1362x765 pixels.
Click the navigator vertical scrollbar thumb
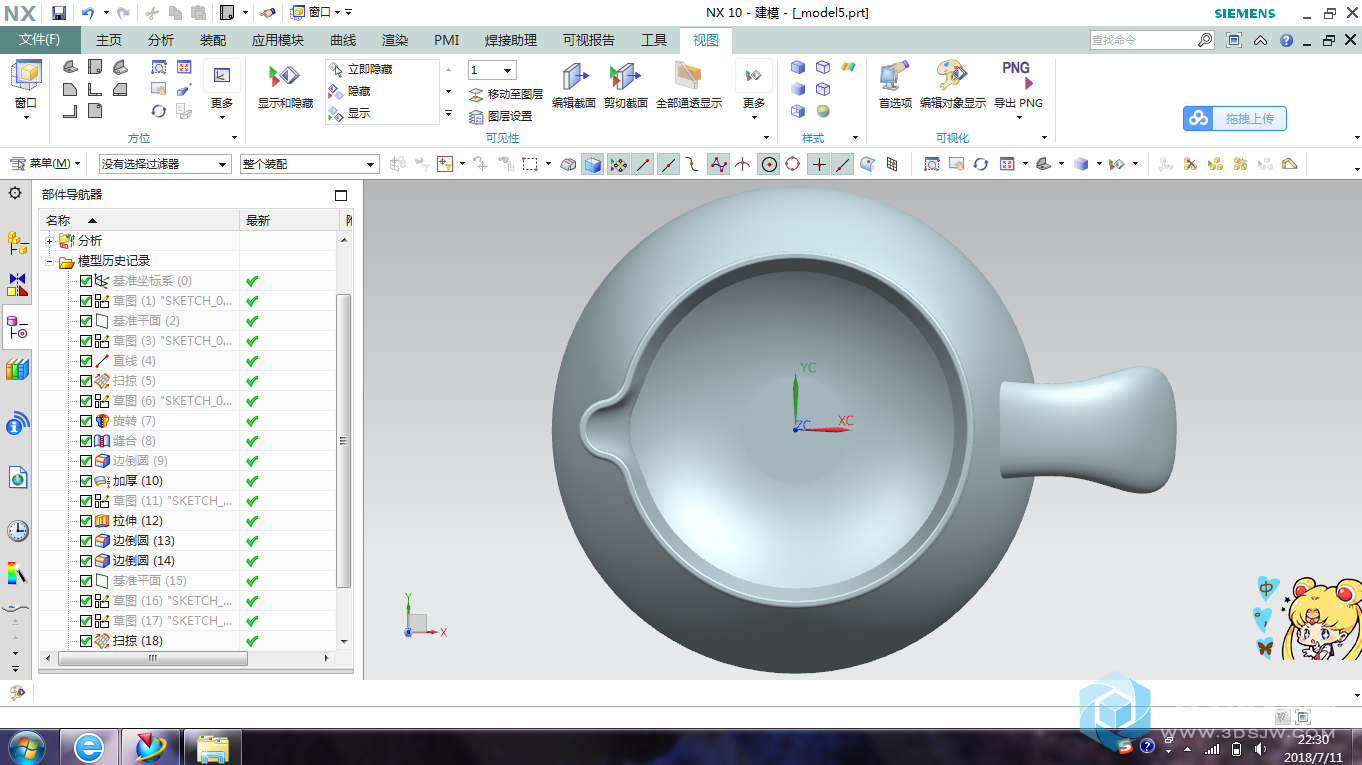345,440
